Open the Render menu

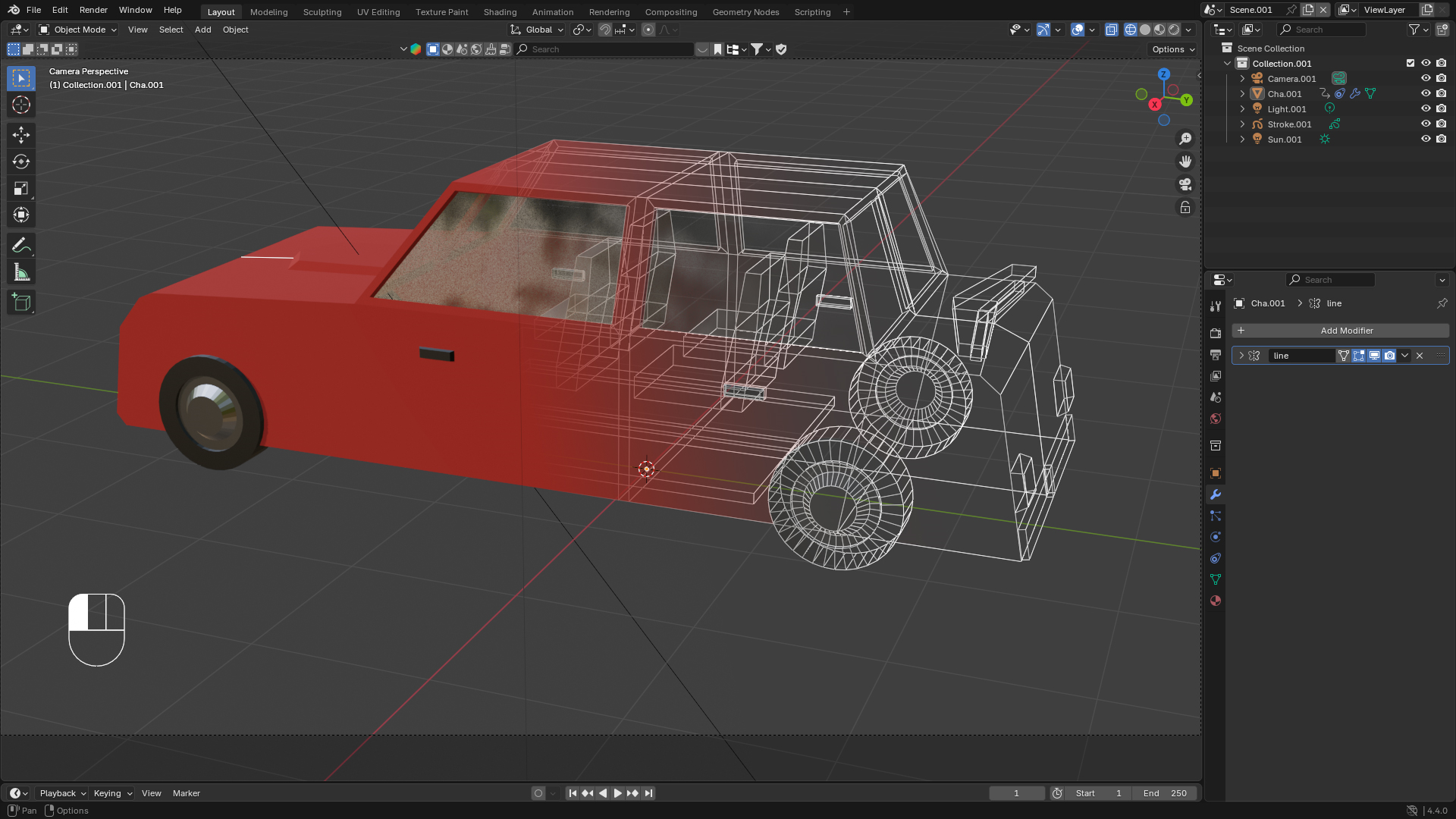[x=93, y=10]
